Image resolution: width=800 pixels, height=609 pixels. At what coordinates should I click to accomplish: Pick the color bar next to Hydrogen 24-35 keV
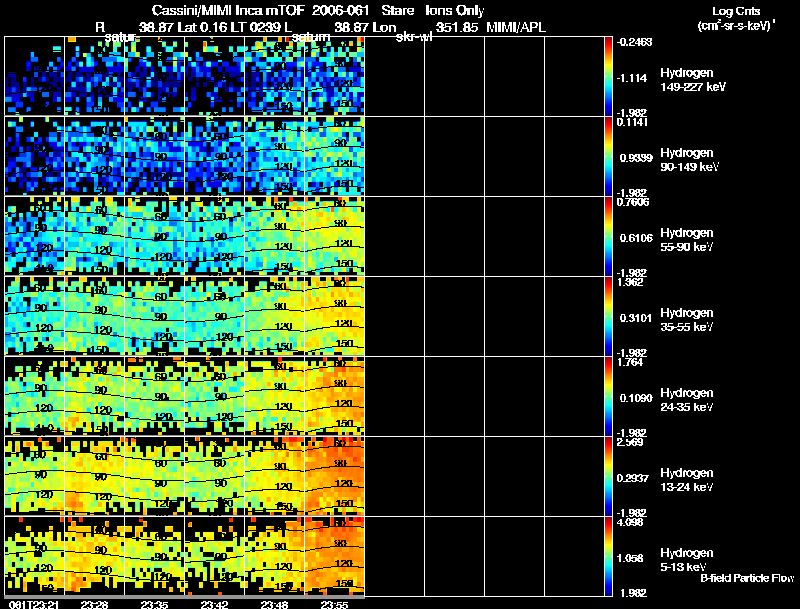(x=609, y=396)
